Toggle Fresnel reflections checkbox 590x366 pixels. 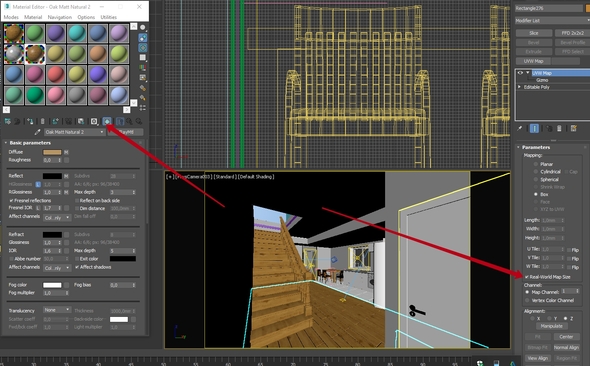coord(11,200)
